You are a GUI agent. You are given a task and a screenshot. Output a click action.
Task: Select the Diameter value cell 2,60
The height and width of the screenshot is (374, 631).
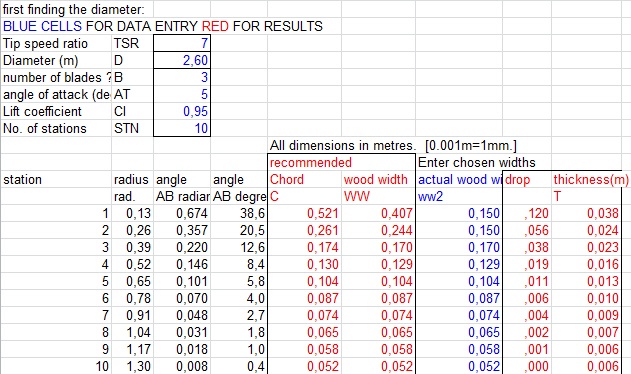coord(182,60)
